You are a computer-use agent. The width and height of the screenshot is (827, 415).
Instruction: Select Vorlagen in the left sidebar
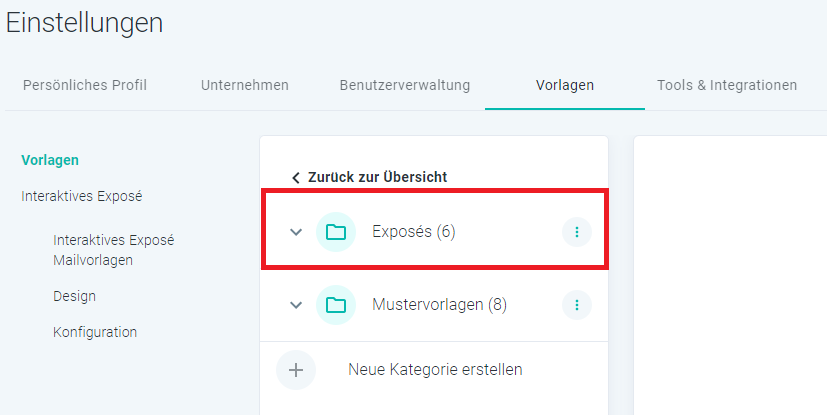[50, 160]
